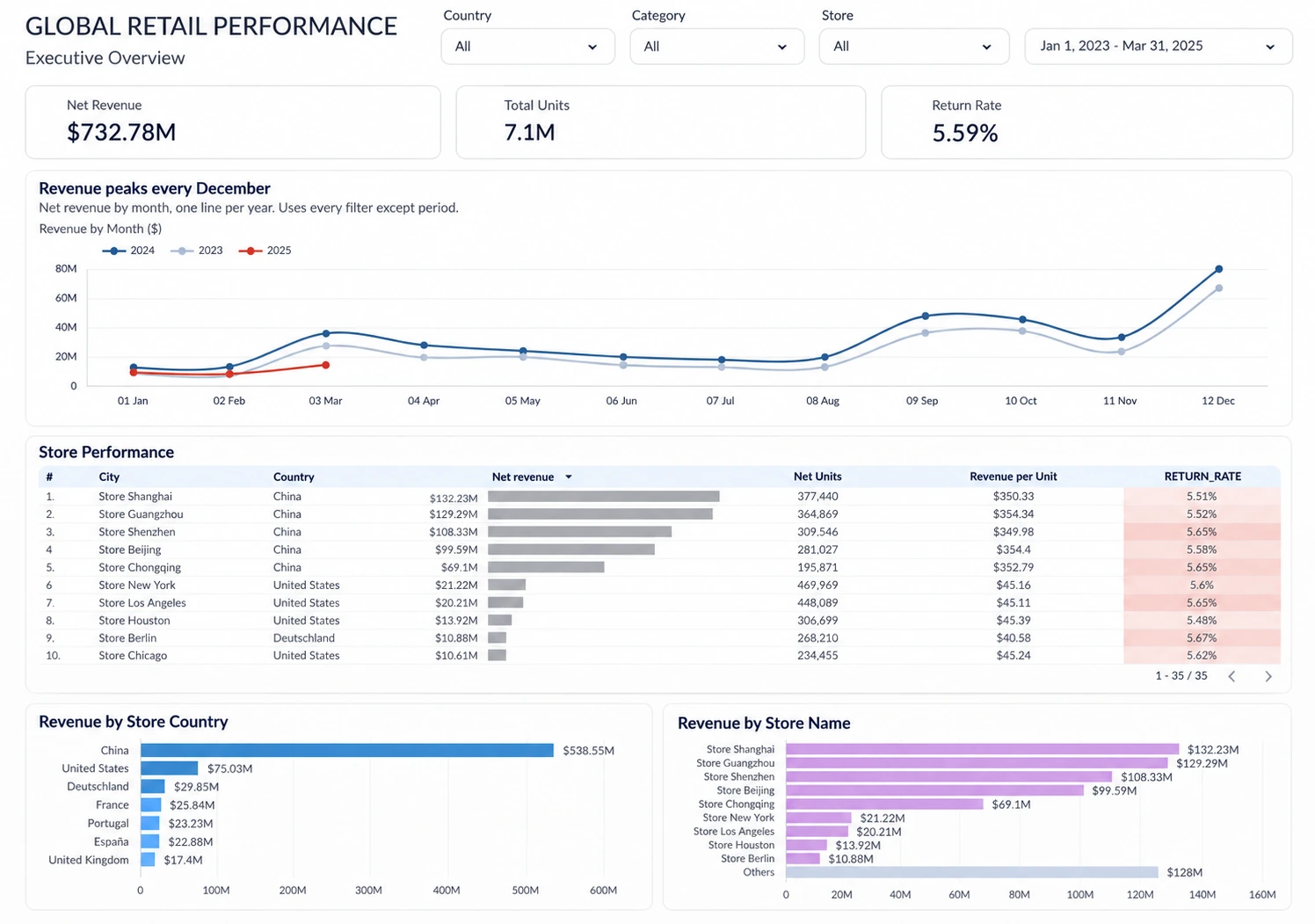Go to next page of Store Performance table
Viewport: 1315px width, 924px height.
(x=1268, y=676)
